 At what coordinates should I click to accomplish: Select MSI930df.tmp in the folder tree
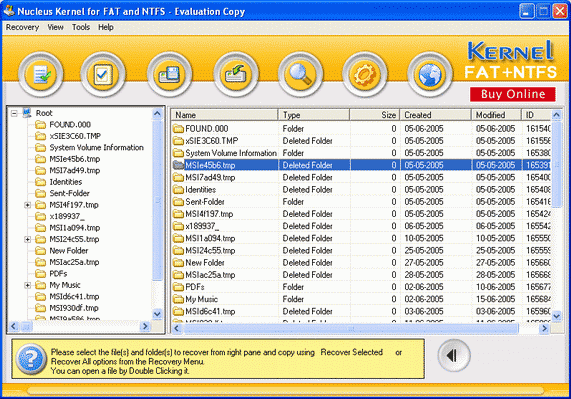74,308
